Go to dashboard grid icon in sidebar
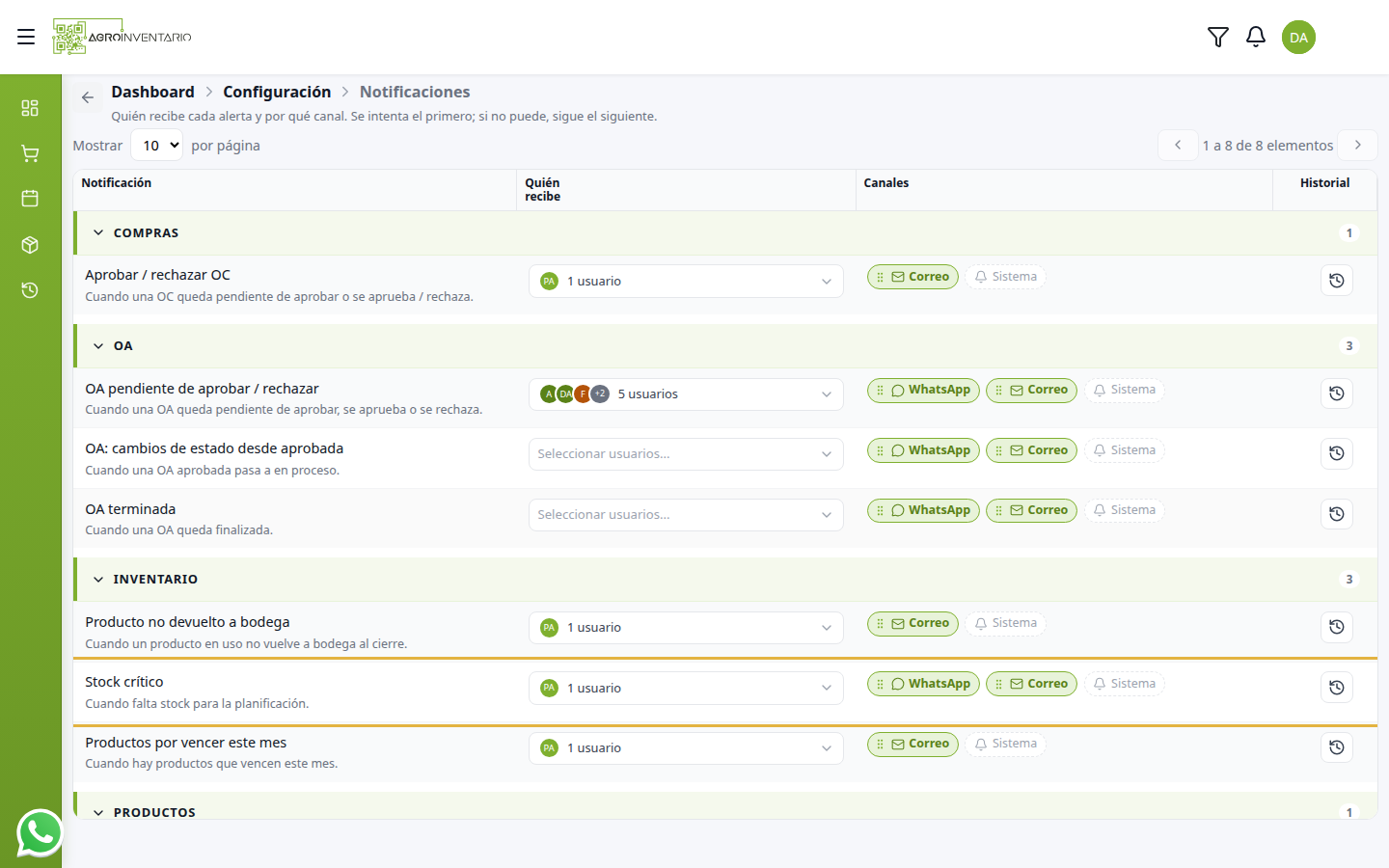The height and width of the screenshot is (868, 1389). click(x=30, y=107)
